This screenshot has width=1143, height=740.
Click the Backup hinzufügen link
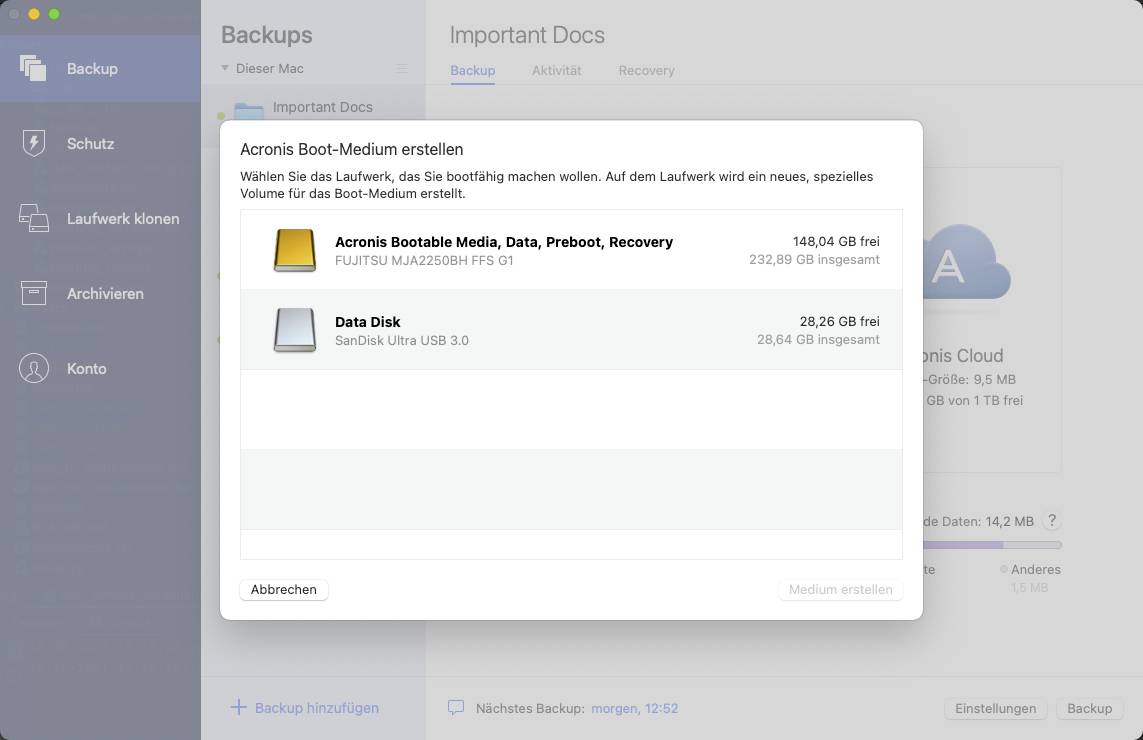click(x=316, y=708)
